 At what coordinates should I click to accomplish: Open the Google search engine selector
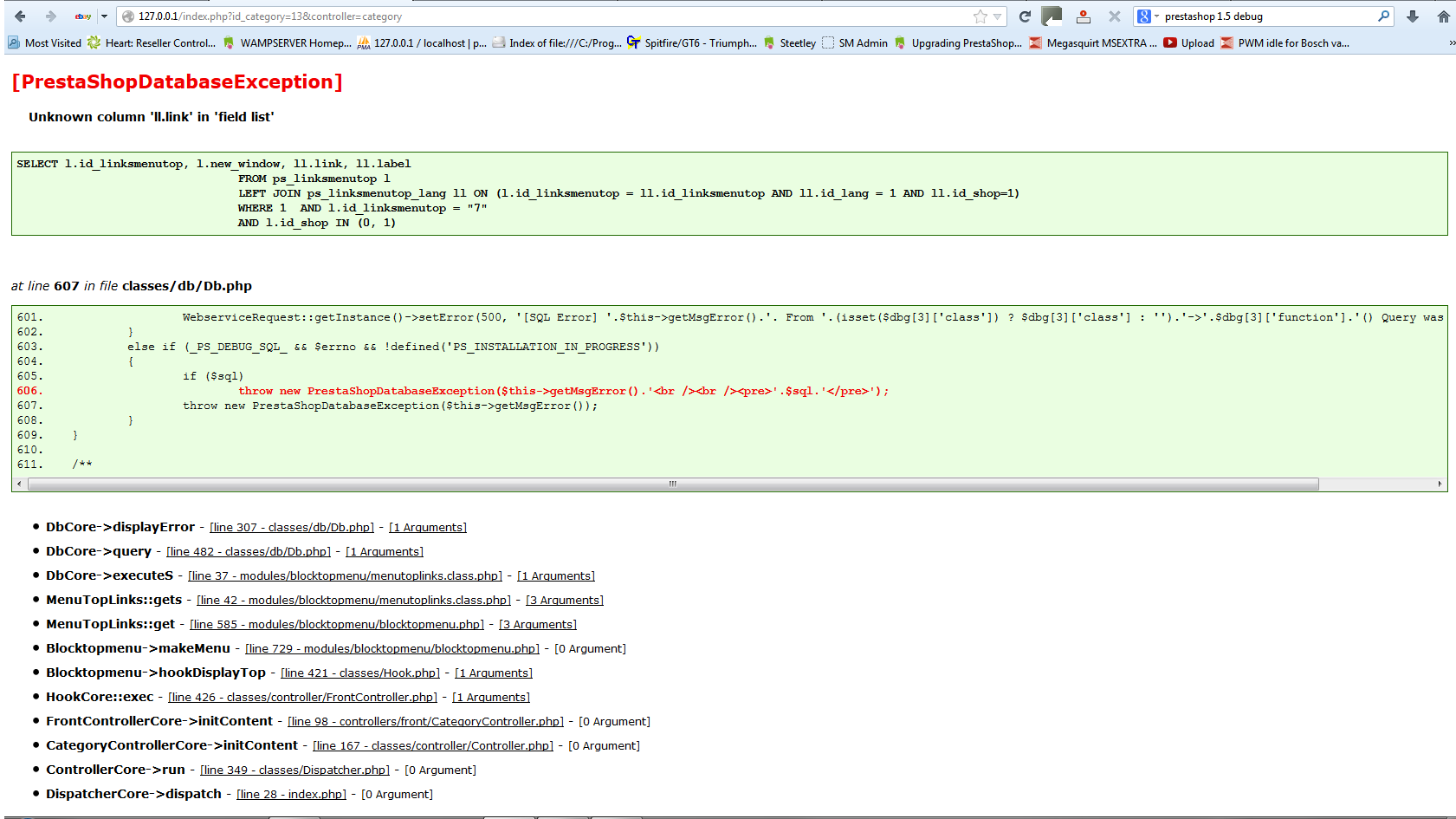pyautogui.click(x=1148, y=16)
